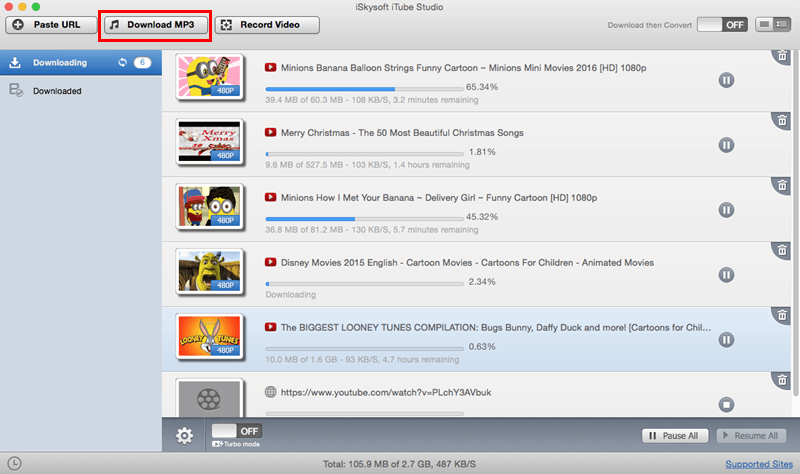The image size is (800, 474).
Task: Select the Minions balloon video thumbnail
Action: pyautogui.click(x=209, y=77)
